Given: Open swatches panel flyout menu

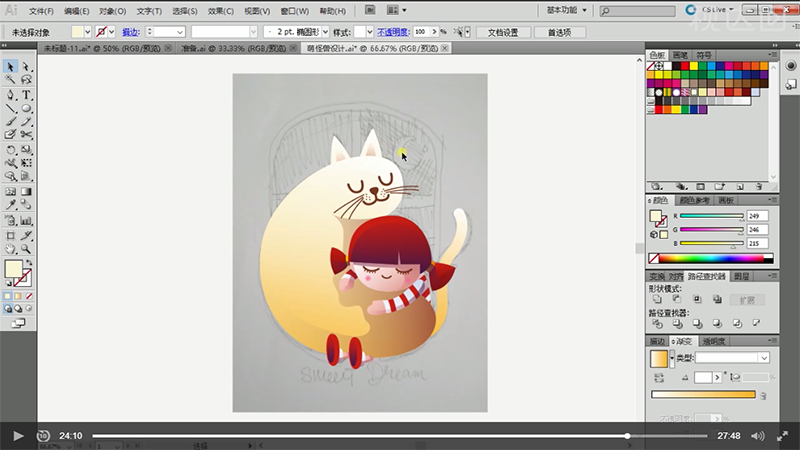Looking at the screenshot, I should [x=772, y=55].
